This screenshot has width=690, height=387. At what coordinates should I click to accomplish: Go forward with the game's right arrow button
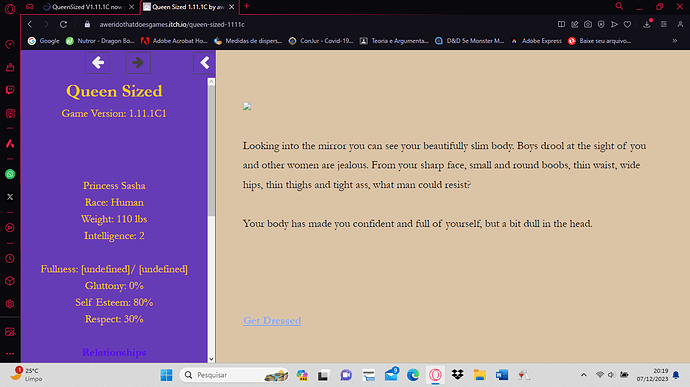pos(138,63)
